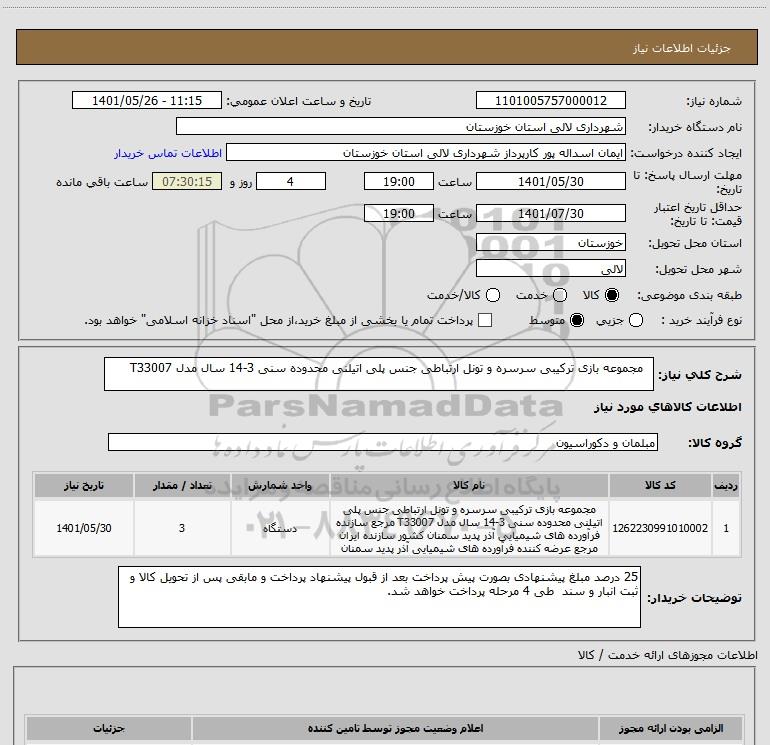
Task: Click the ردیف column header
Action: tap(726, 485)
